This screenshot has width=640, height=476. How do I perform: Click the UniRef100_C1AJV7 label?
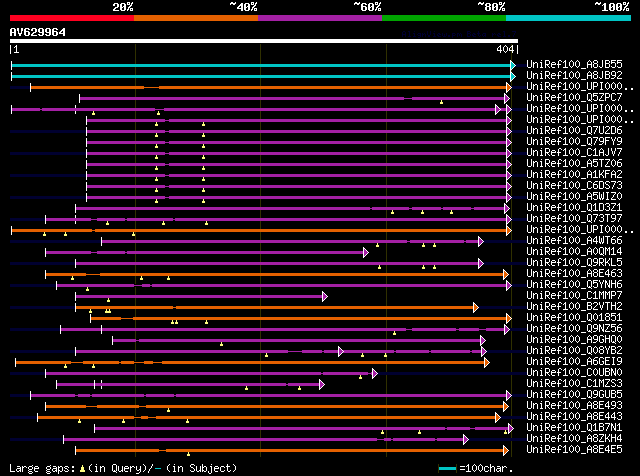pyautogui.click(x=574, y=153)
